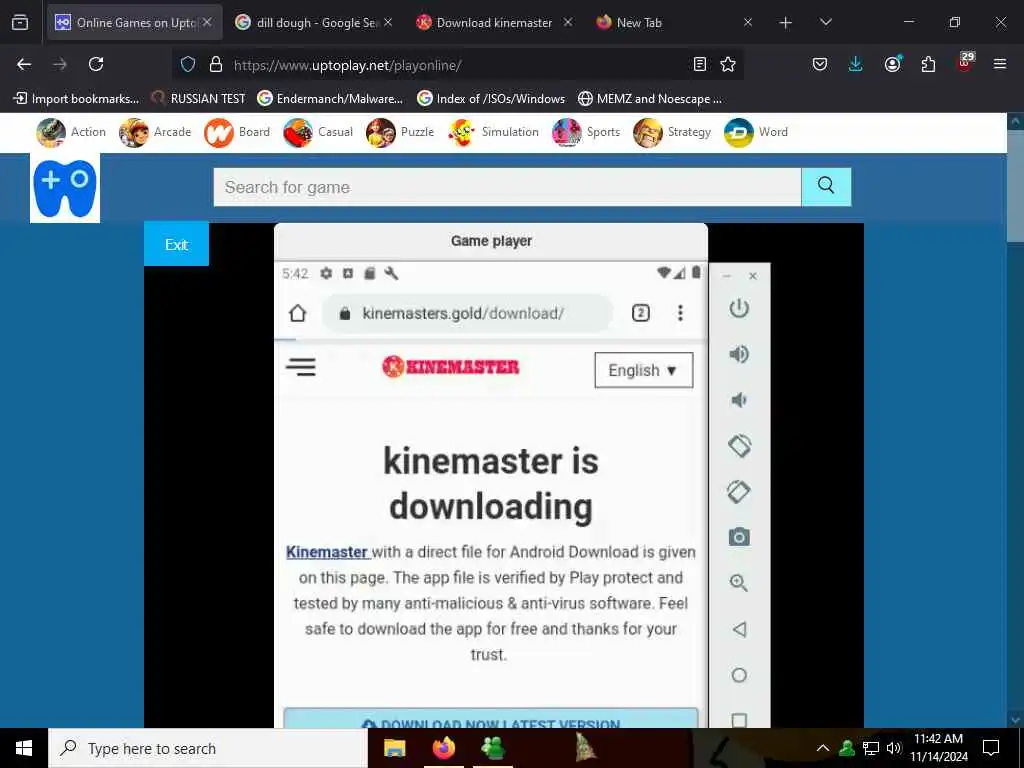
Task: Open Windows Start menu
Action: pyautogui.click(x=24, y=748)
